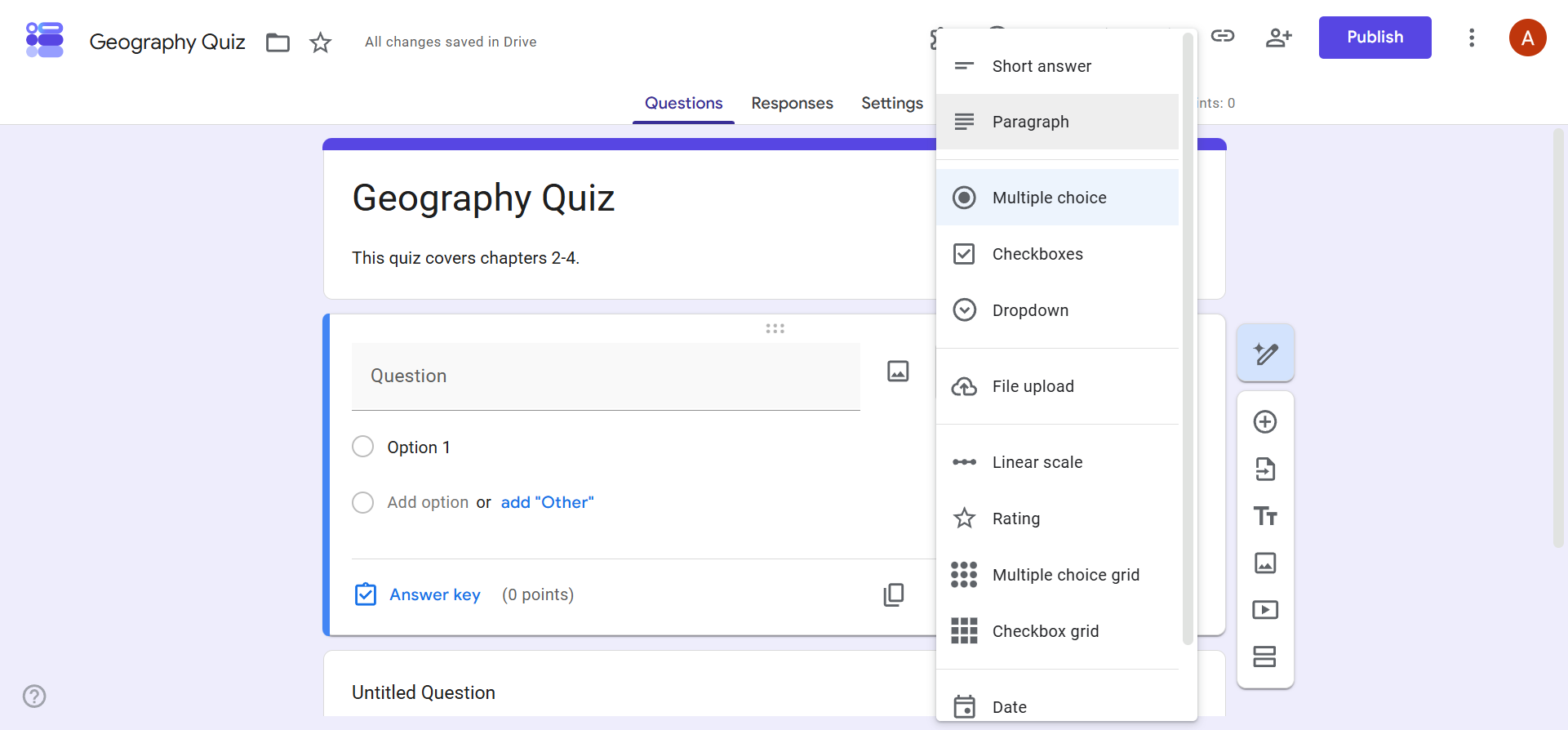
Task: Switch to the Responses tab
Action: coord(792,104)
